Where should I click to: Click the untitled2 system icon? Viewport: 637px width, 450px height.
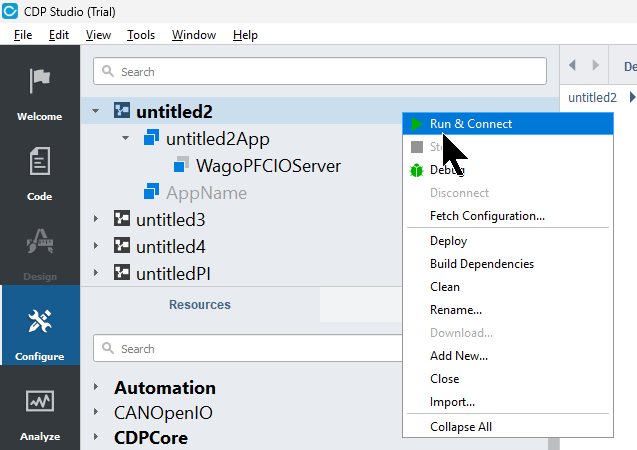(122, 110)
